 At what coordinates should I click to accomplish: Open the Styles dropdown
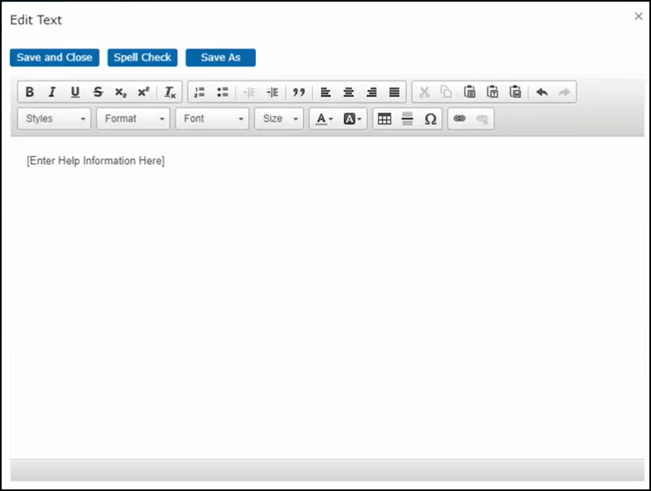[55, 119]
